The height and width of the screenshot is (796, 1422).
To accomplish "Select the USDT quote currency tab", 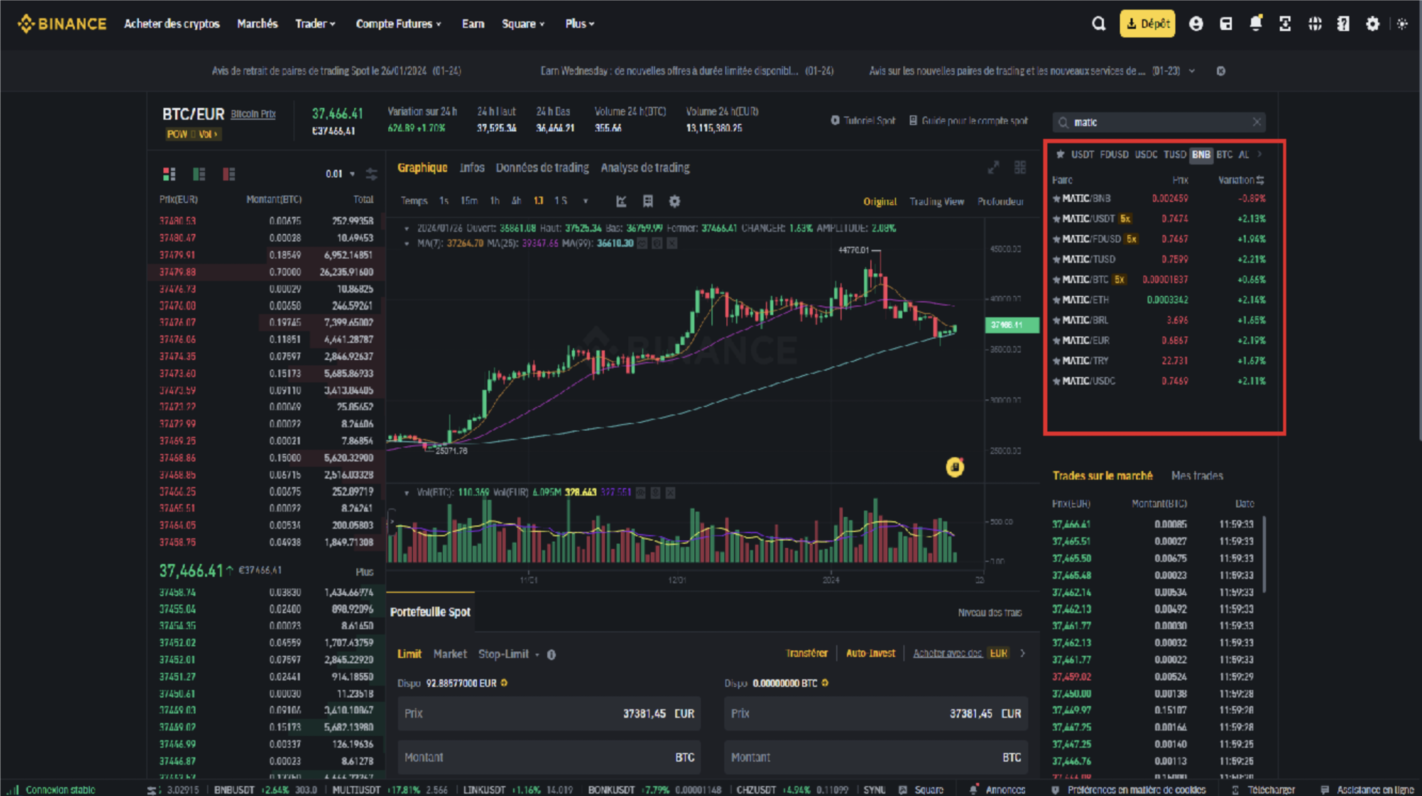I will point(1083,155).
